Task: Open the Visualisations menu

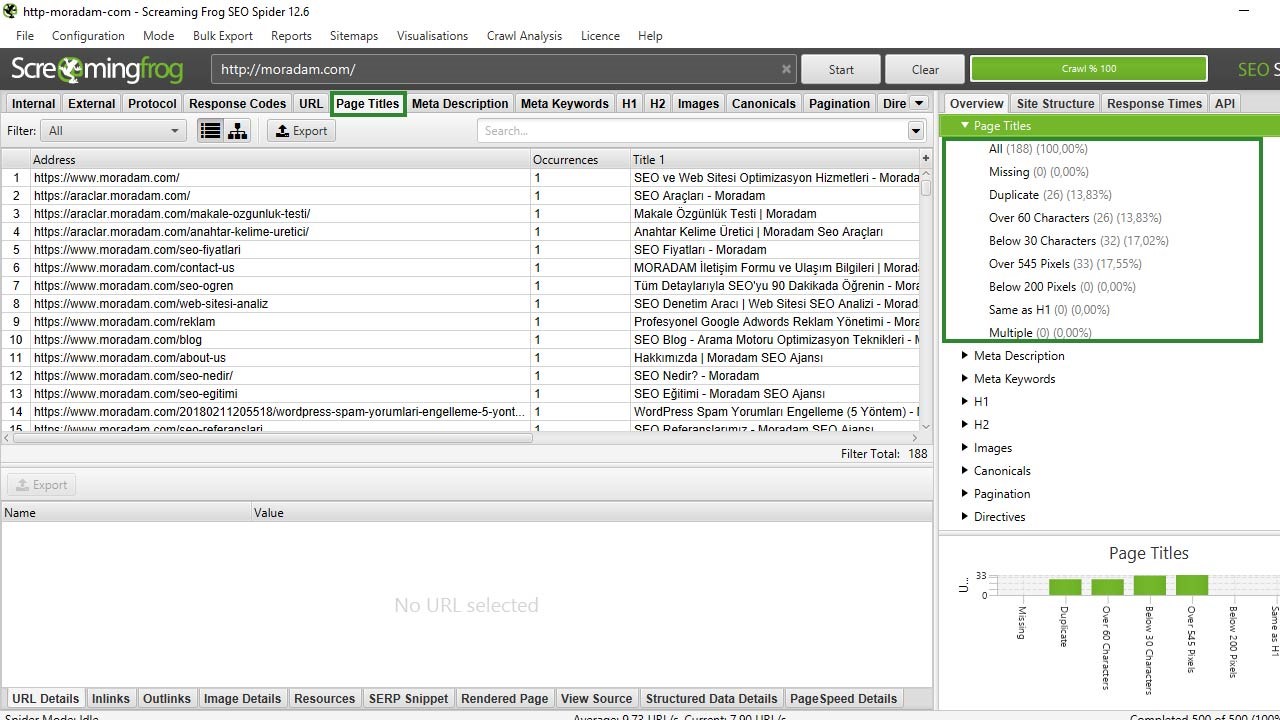Action: 432,35
